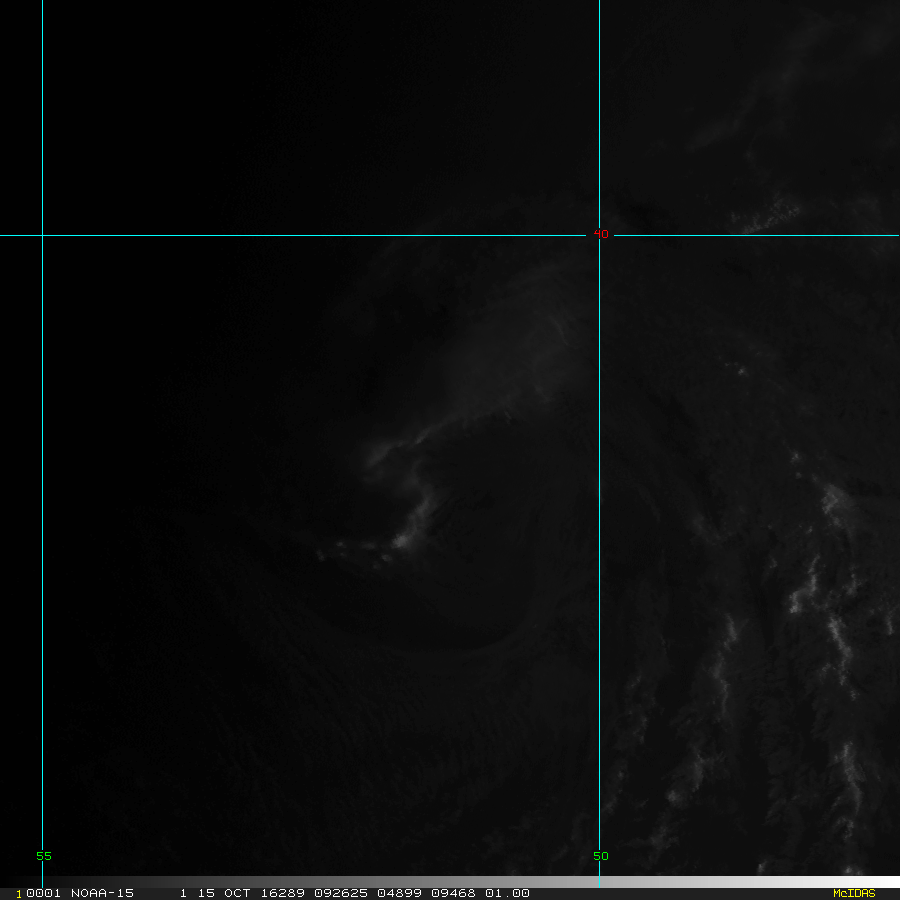
Task: Click the 0001 frame number text
Action: [38, 893]
